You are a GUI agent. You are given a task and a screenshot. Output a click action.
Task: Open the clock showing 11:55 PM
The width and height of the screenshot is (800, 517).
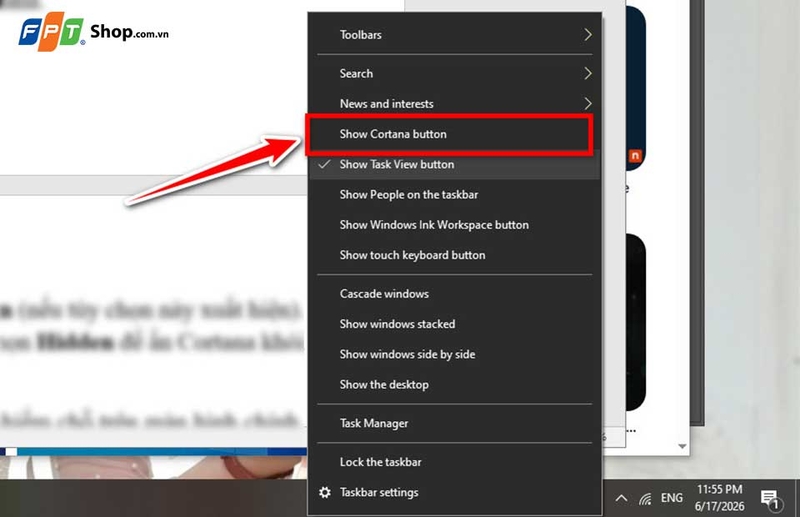pos(719,498)
